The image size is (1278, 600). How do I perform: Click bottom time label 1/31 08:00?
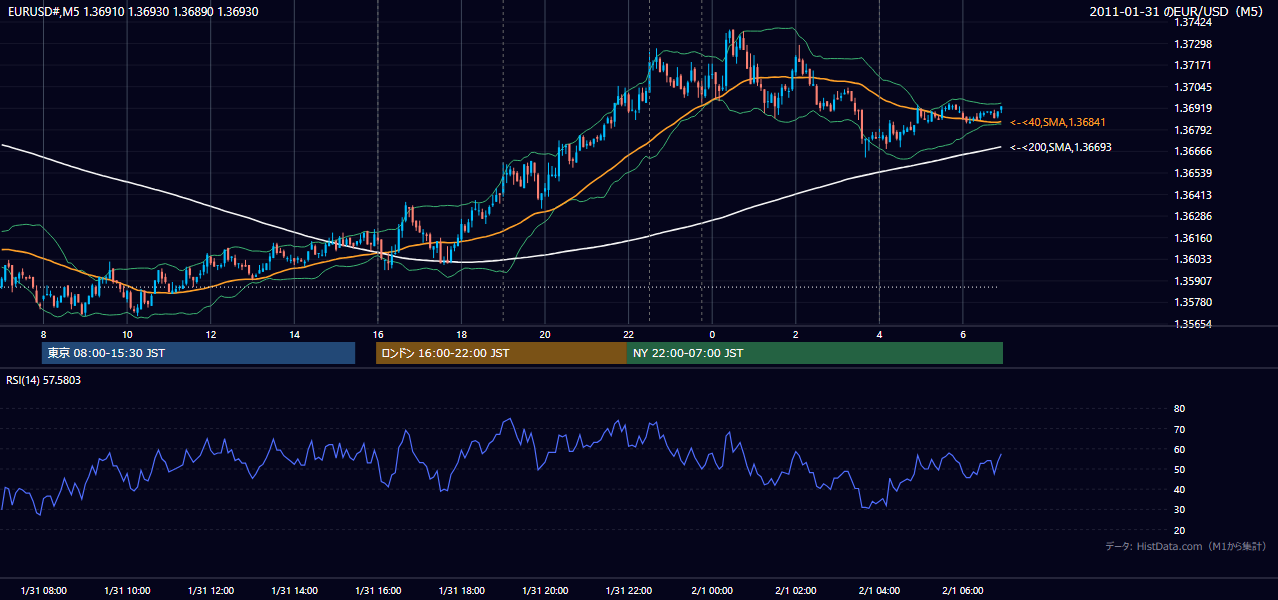pyautogui.click(x=44, y=591)
